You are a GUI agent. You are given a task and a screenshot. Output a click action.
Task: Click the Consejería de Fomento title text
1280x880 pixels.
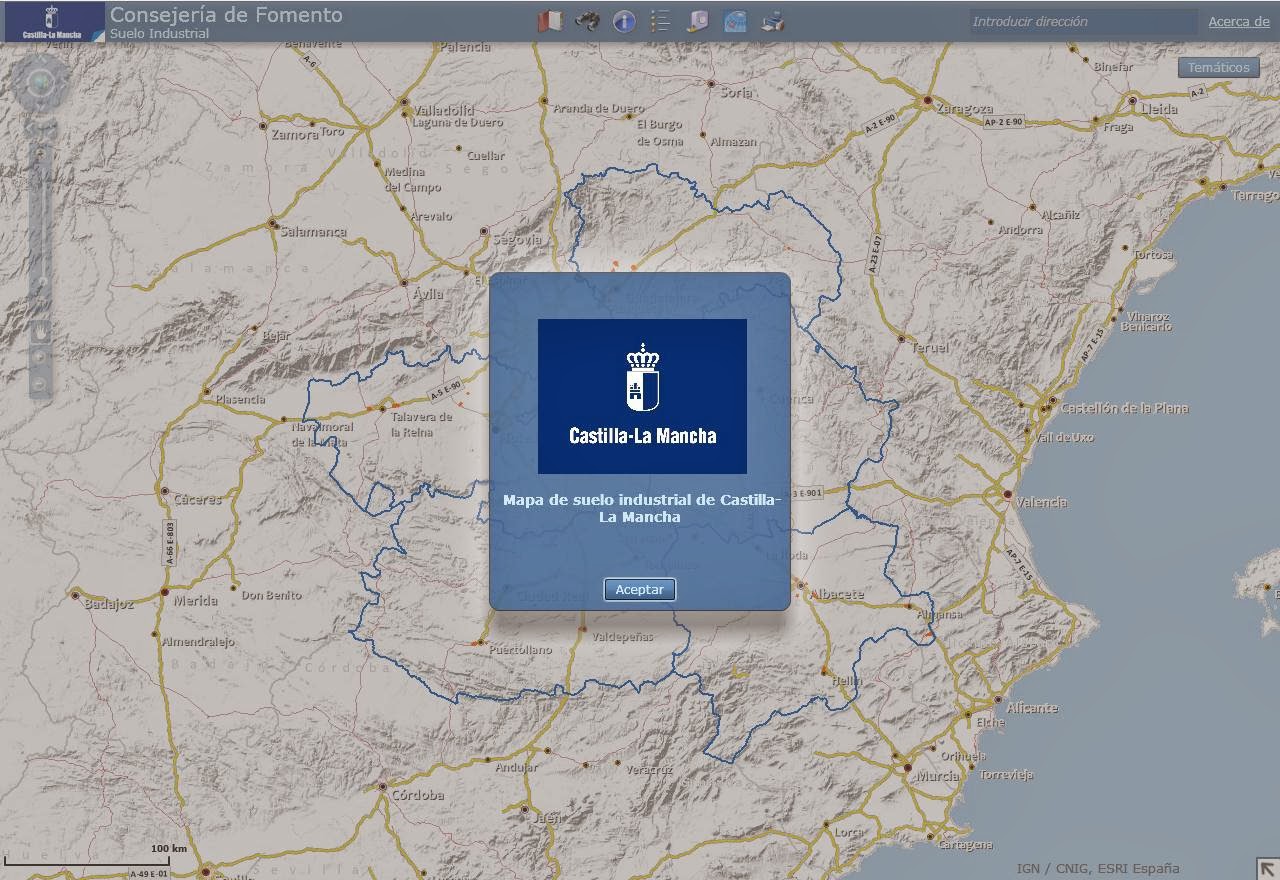[227, 14]
